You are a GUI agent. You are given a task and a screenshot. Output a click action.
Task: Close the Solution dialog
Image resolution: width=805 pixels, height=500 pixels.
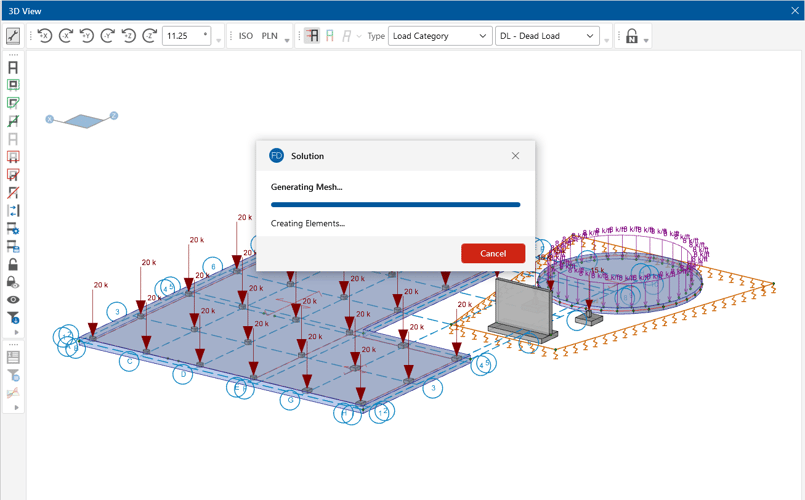(x=516, y=156)
